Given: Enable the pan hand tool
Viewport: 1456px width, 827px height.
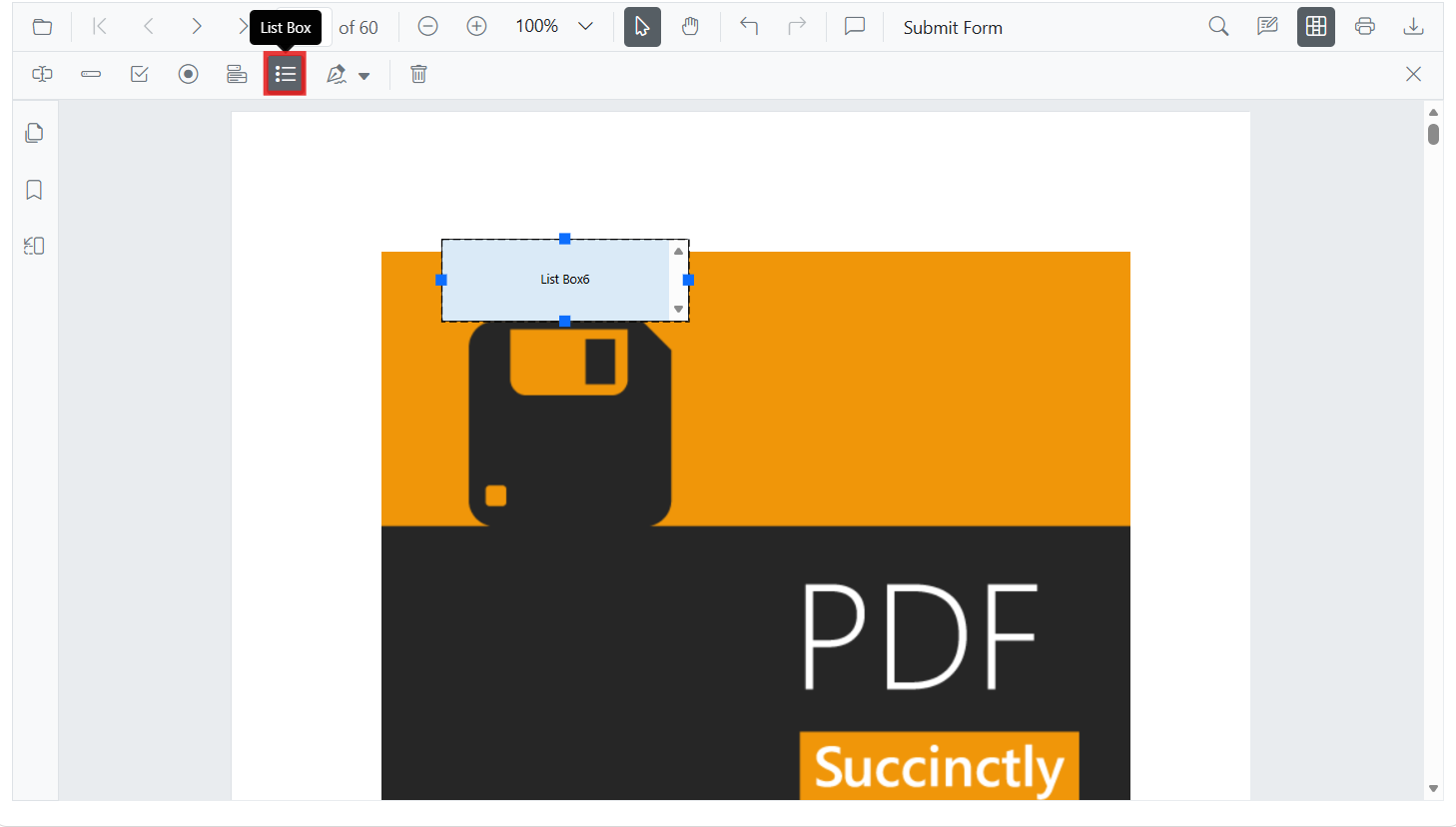Looking at the screenshot, I should (x=690, y=27).
